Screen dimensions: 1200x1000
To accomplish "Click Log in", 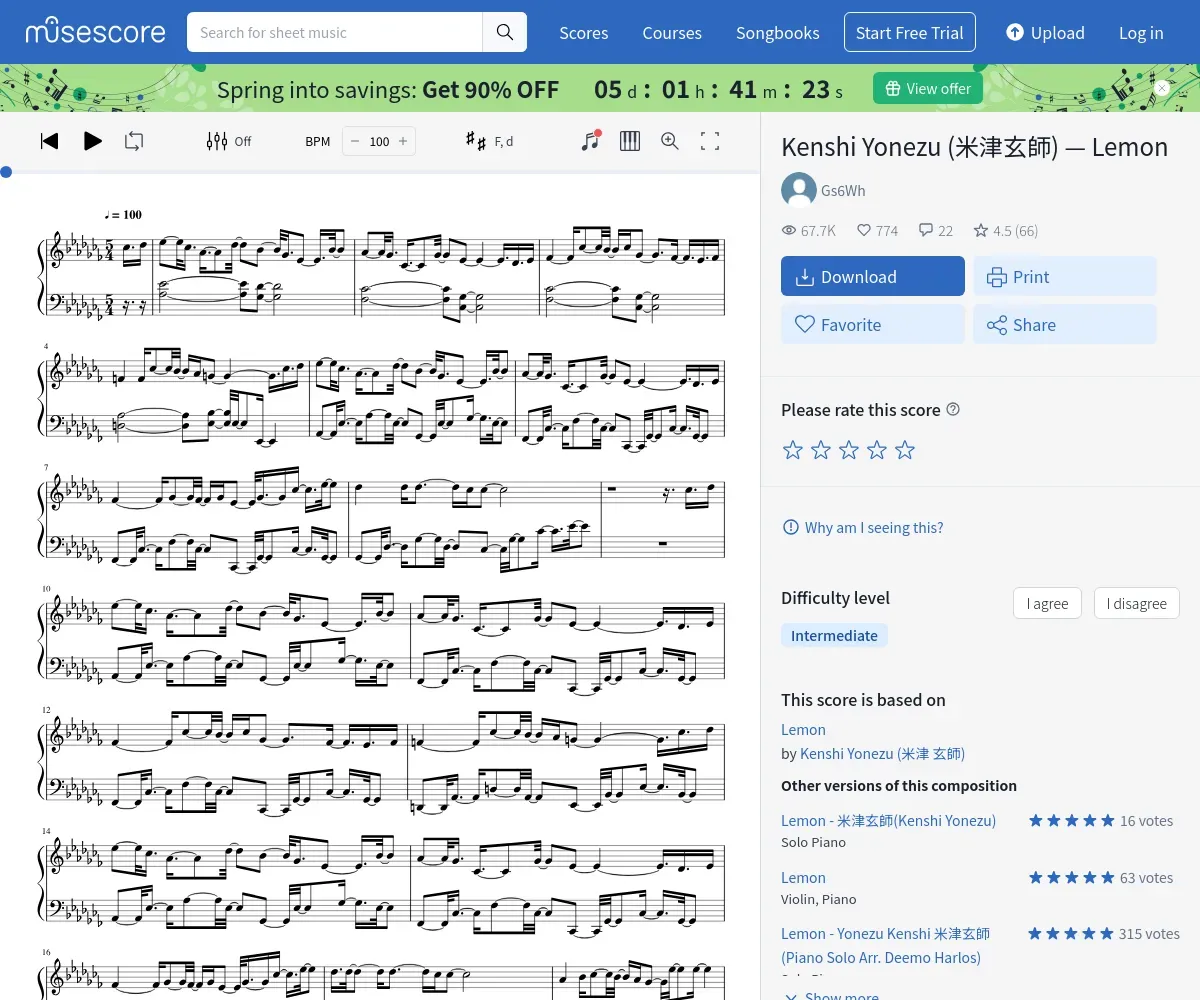I will pos(1141,33).
